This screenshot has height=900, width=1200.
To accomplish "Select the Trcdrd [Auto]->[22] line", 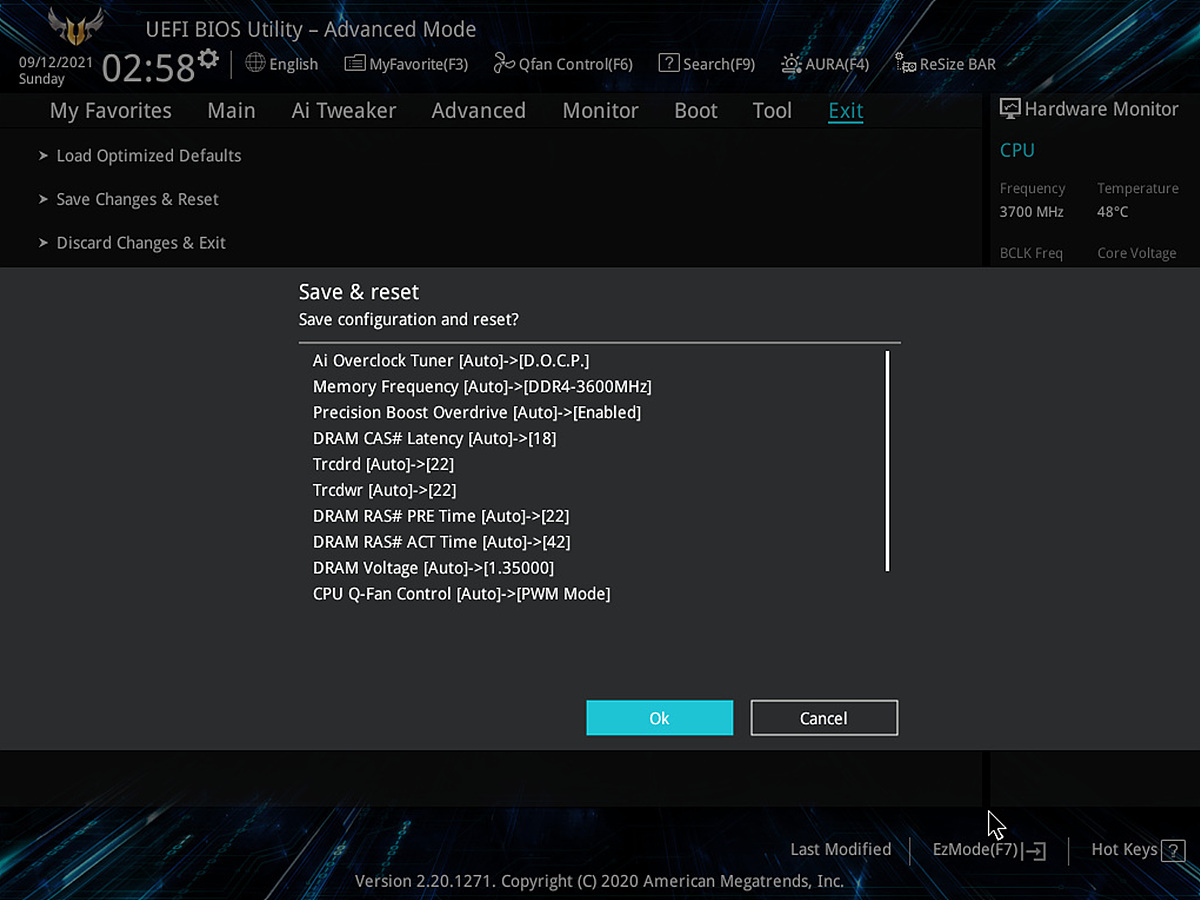I will [384, 464].
